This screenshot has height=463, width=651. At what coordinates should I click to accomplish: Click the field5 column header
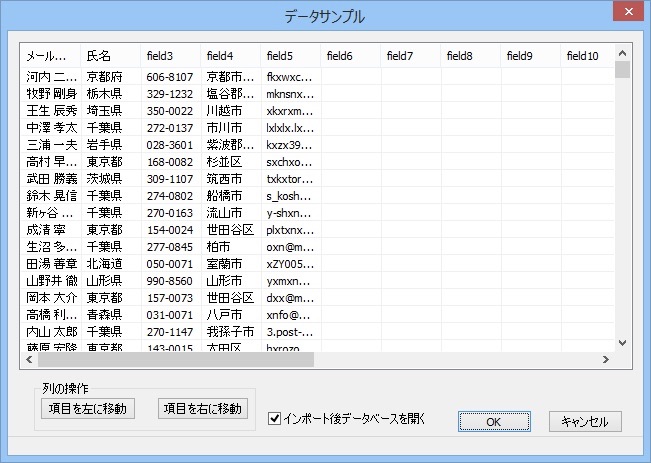point(290,56)
